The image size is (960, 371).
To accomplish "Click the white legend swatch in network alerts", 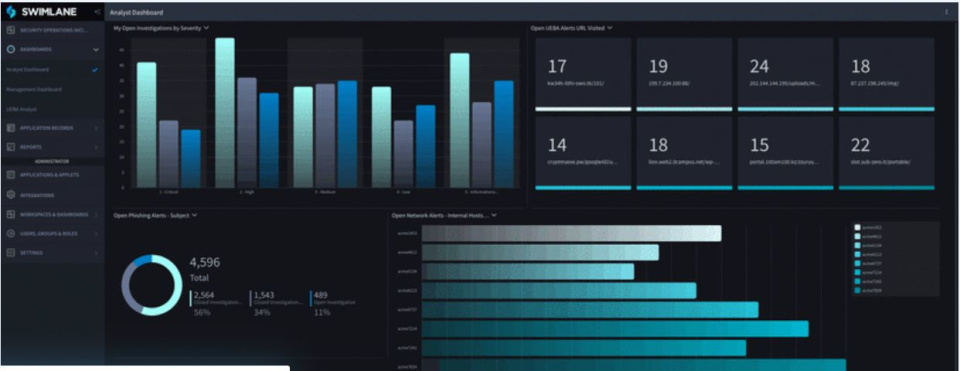I will click(x=857, y=227).
